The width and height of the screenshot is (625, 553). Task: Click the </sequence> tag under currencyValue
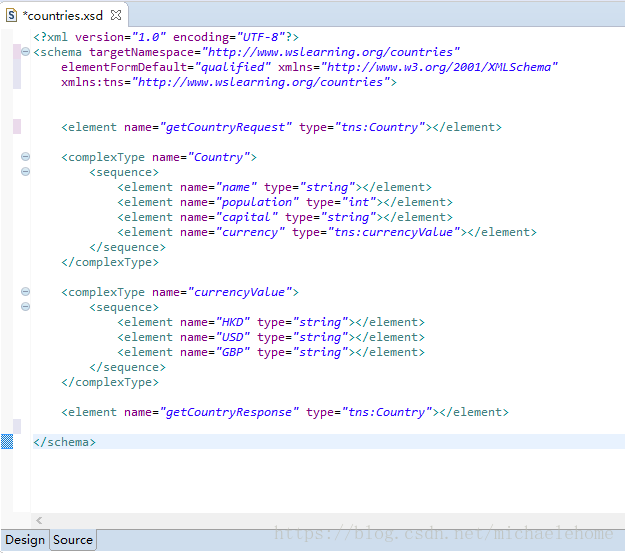click(128, 367)
